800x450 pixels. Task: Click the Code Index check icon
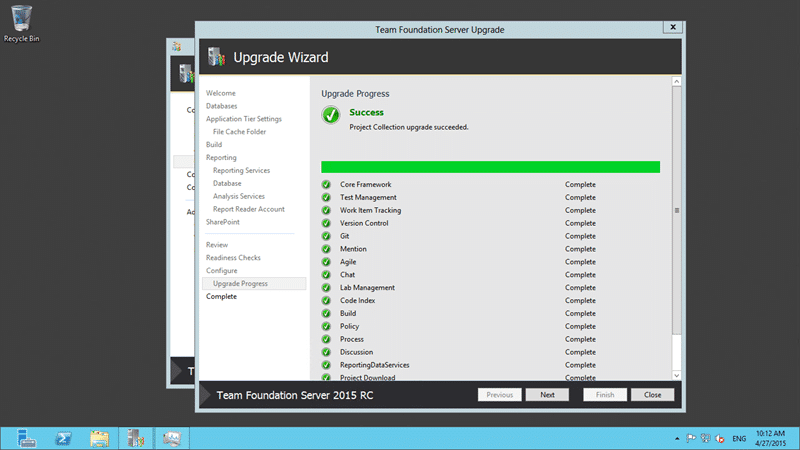click(x=326, y=301)
